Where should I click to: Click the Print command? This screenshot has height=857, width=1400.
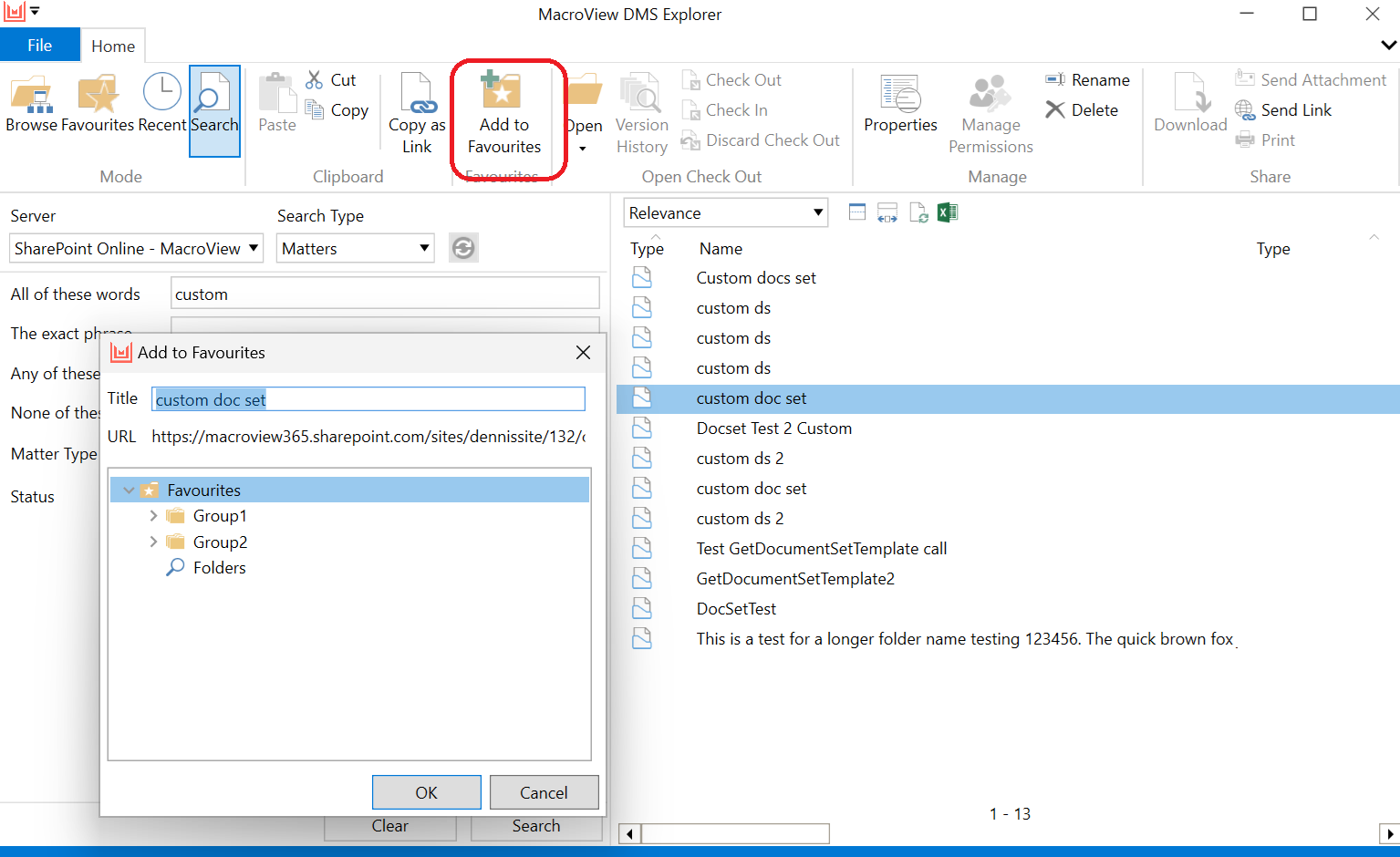[1265, 140]
